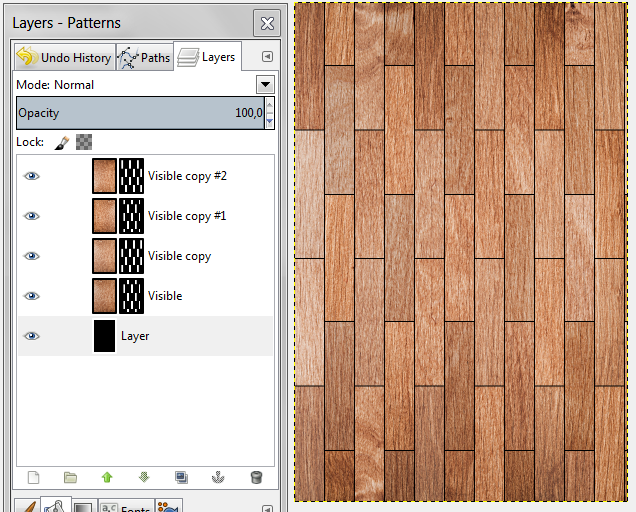Select the mask thumbnail of Visible copy #1
Image resolution: width=636 pixels, height=512 pixels.
point(131,216)
